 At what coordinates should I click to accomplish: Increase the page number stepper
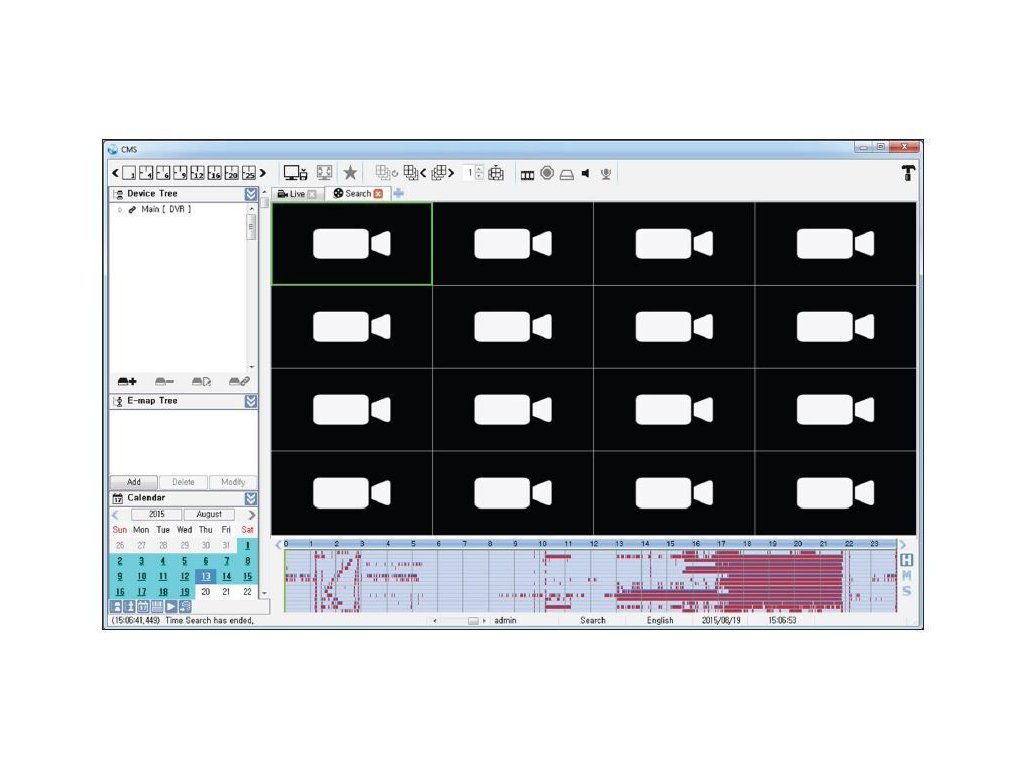tap(480, 169)
